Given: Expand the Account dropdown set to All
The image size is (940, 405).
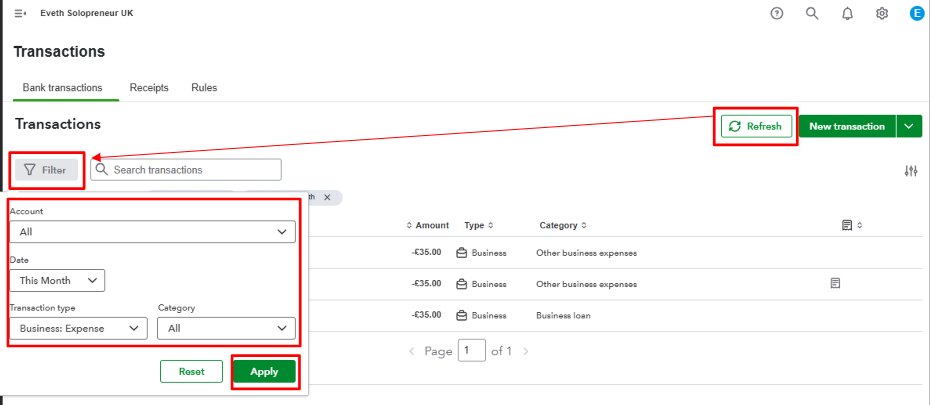Looking at the screenshot, I should tap(152, 232).
